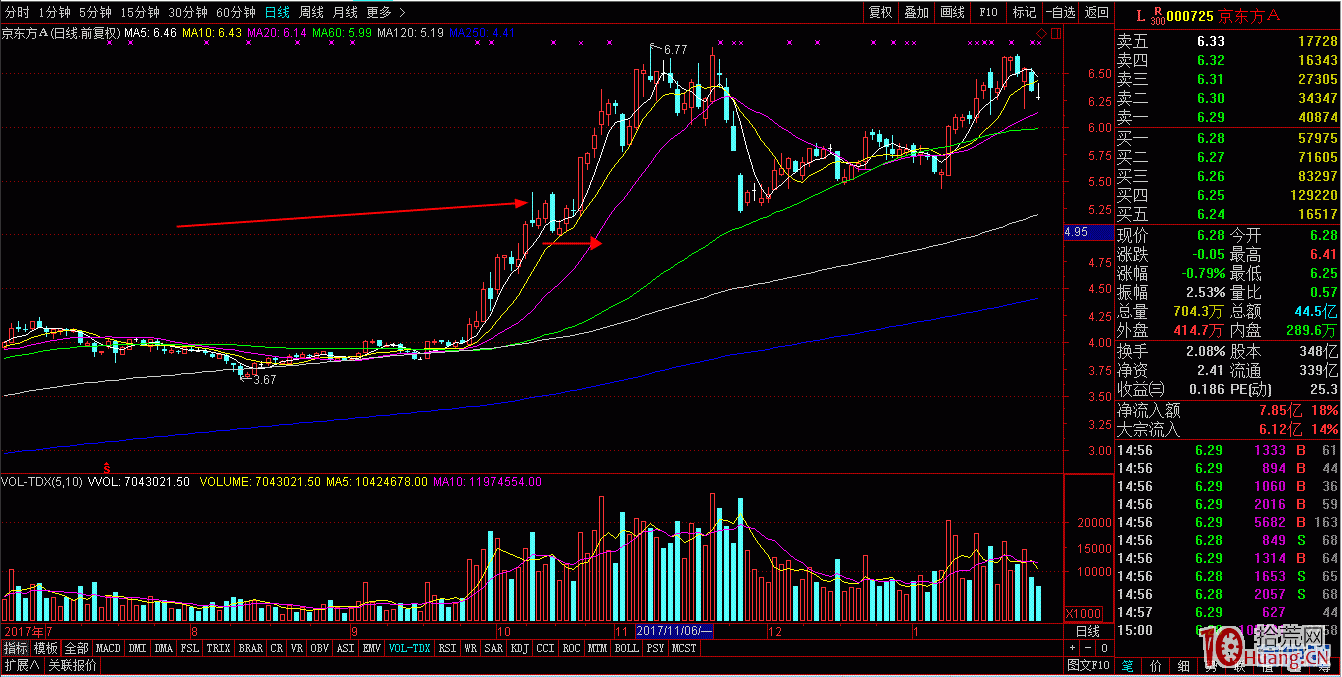Click the red L margin-trading marker
Screen dimensions: 1342x677
click(x=1141, y=16)
